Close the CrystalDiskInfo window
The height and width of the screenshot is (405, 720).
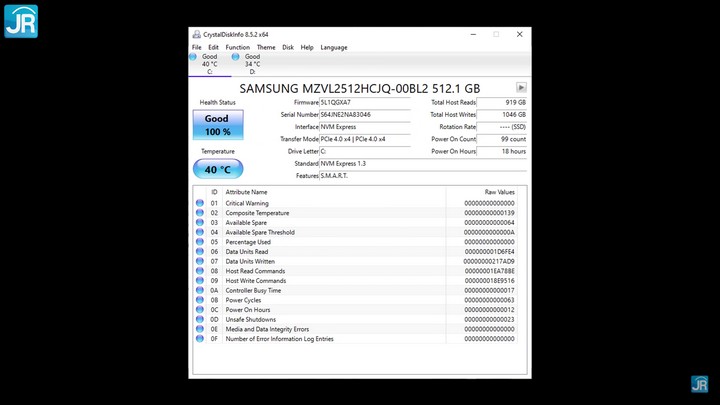point(519,34)
